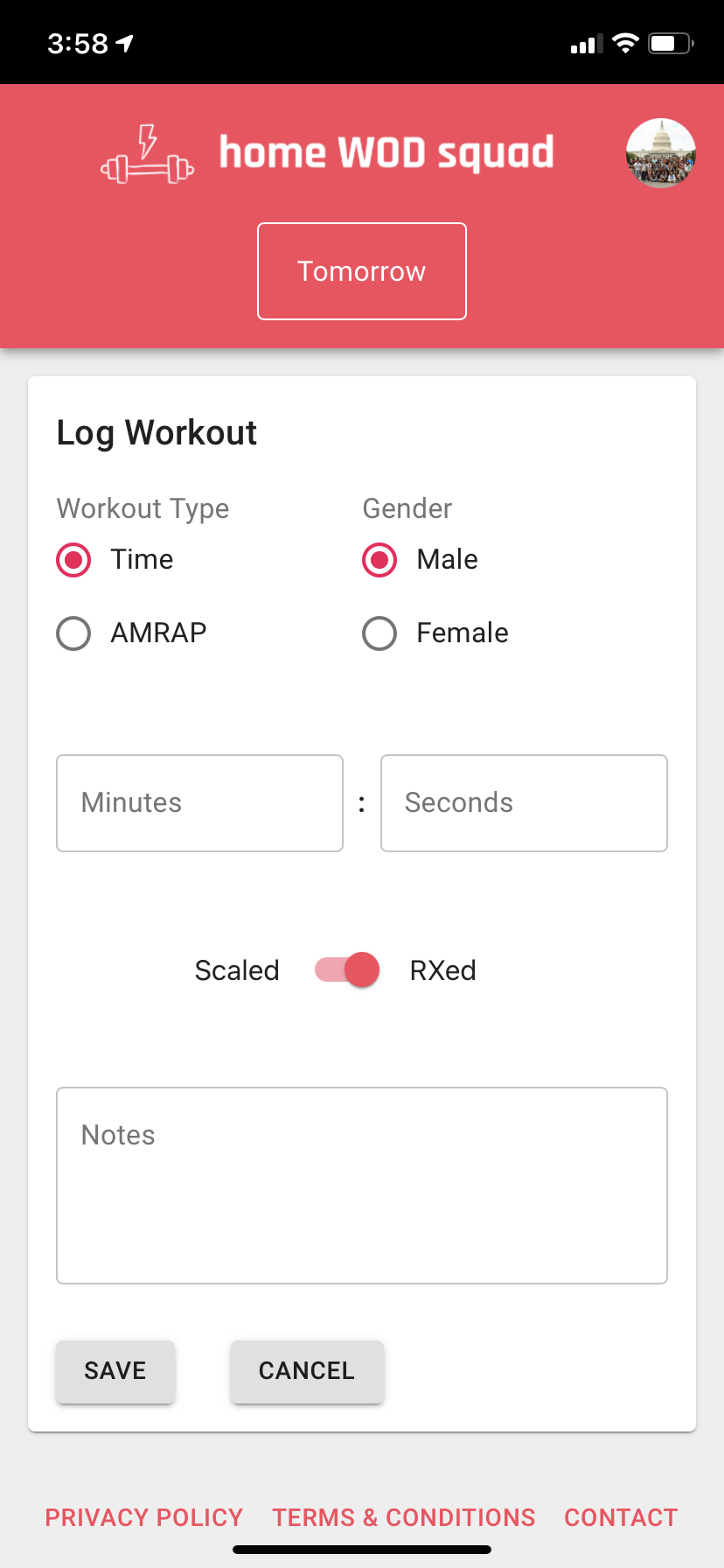724x1568 pixels.
Task: Click the Wi-Fi icon in the status bar
Action: (x=626, y=42)
